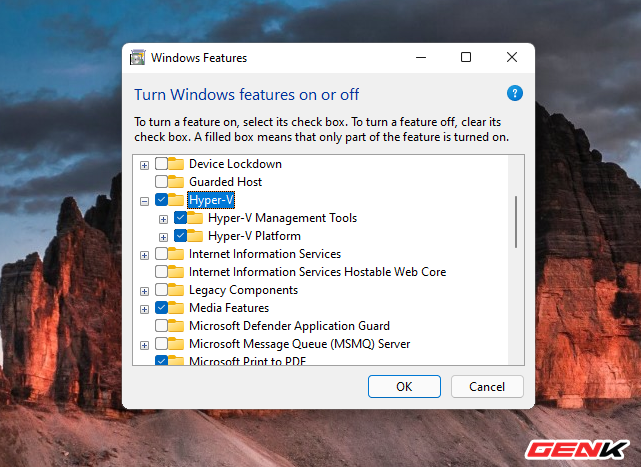Expand the Legacy Components node
Viewport: 641px width, 467px height.
coord(144,291)
